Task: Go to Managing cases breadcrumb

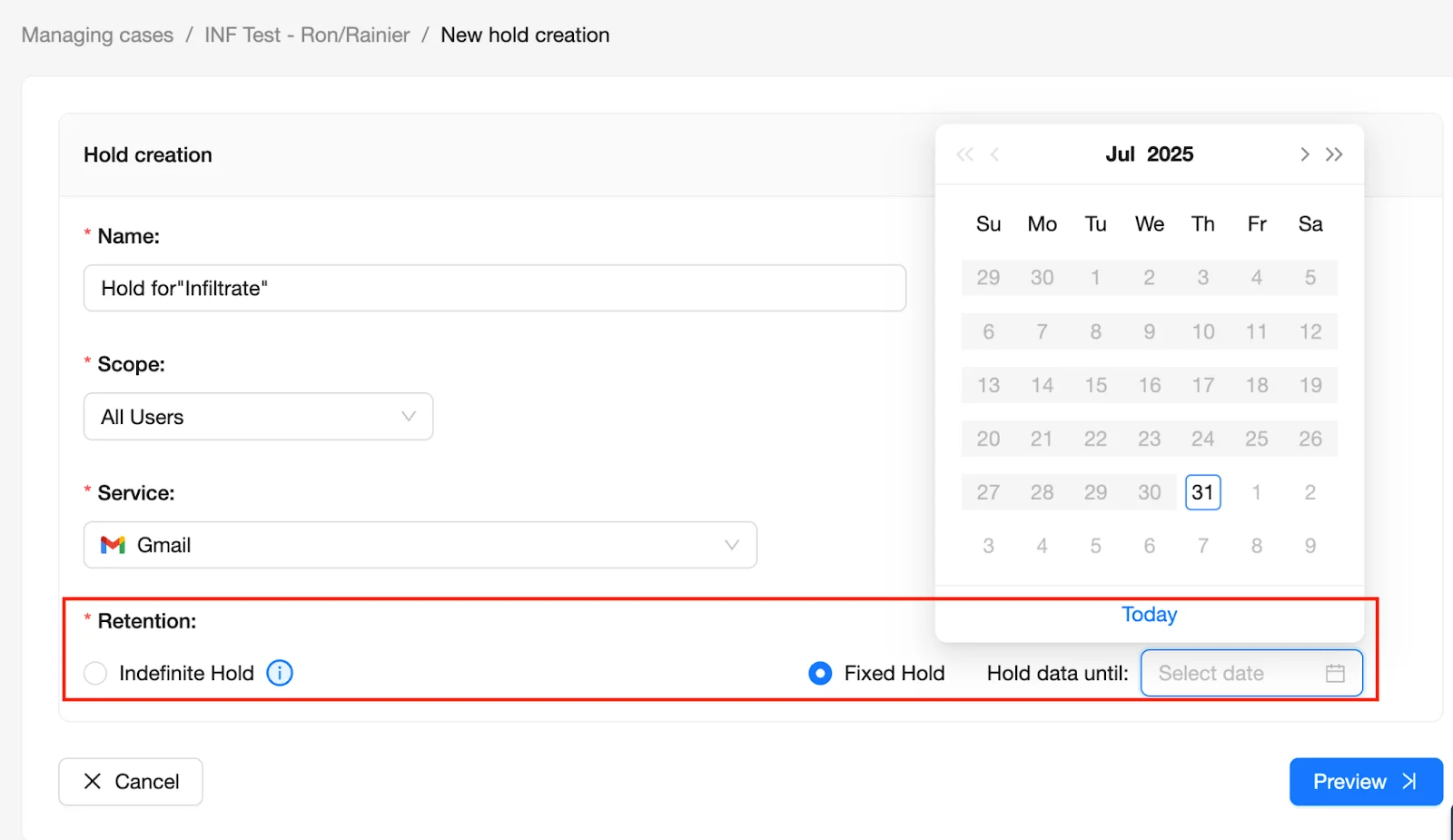Action: 96,35
